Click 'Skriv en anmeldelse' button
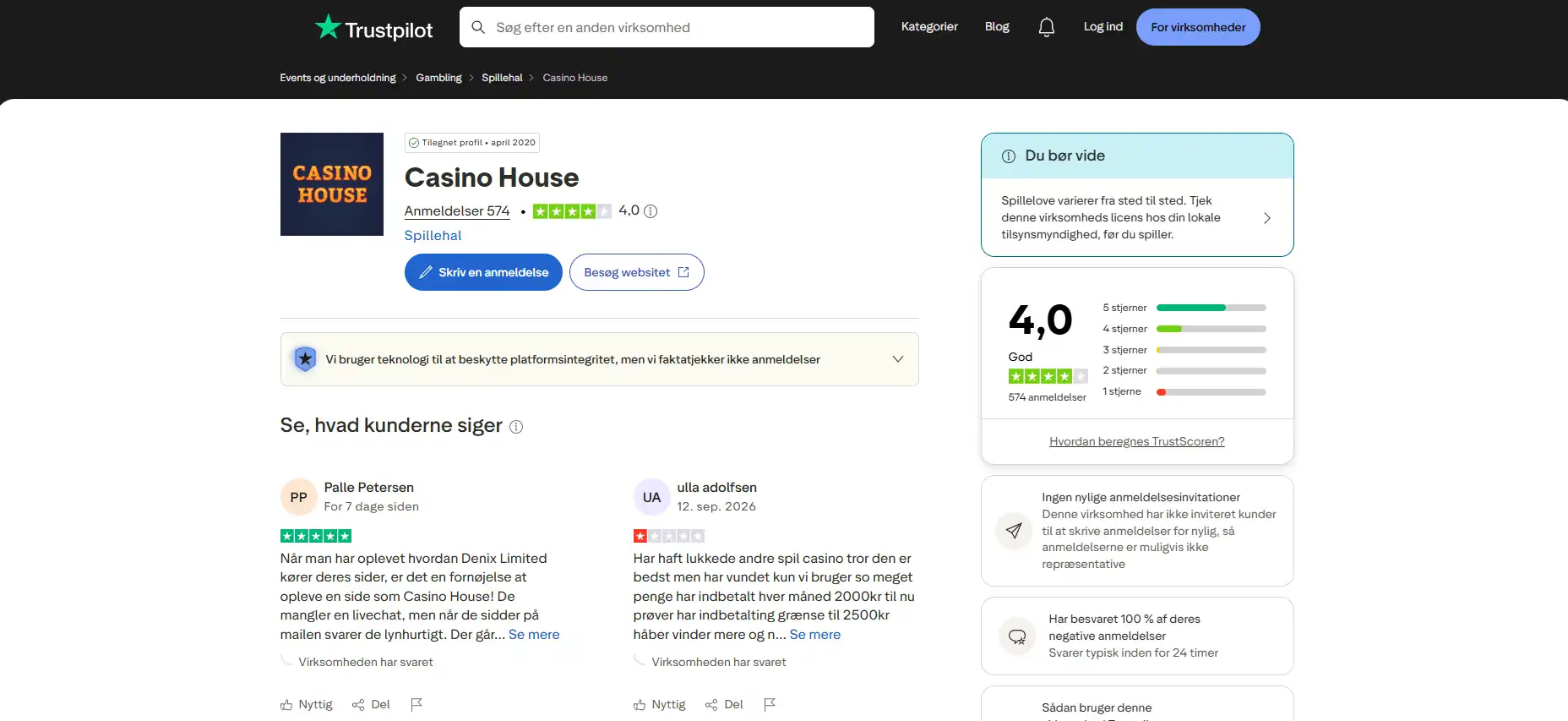This screenshot has height=721, width=1568. 483,272
